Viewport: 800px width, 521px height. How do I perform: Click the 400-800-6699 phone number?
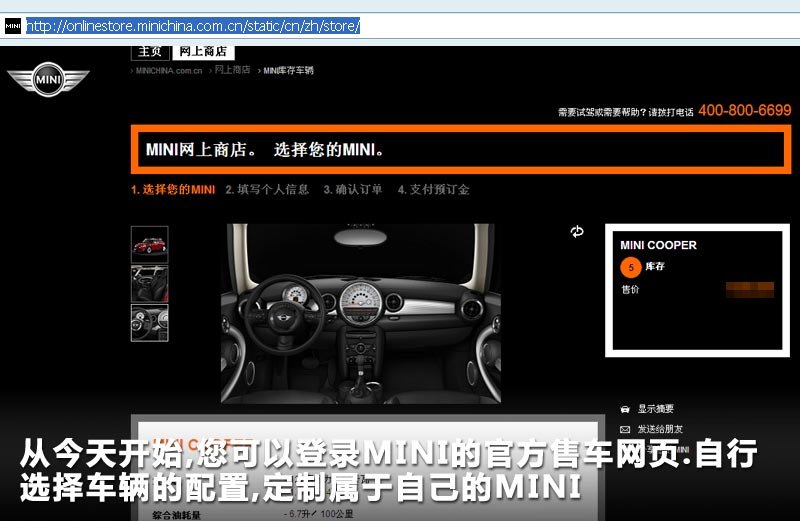pos(744,110)
